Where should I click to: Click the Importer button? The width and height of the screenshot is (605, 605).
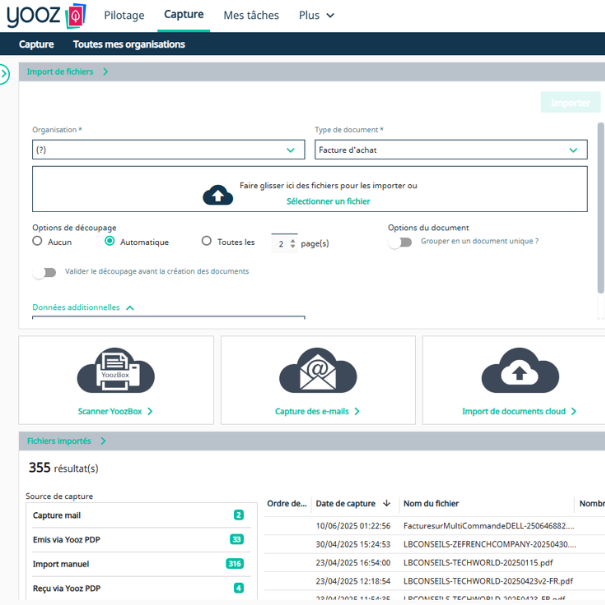point(570,103)
